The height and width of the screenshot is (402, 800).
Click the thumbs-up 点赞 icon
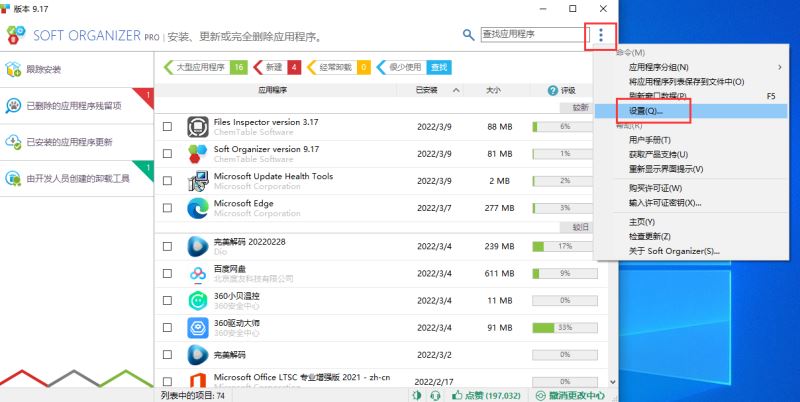coord(457,395)
